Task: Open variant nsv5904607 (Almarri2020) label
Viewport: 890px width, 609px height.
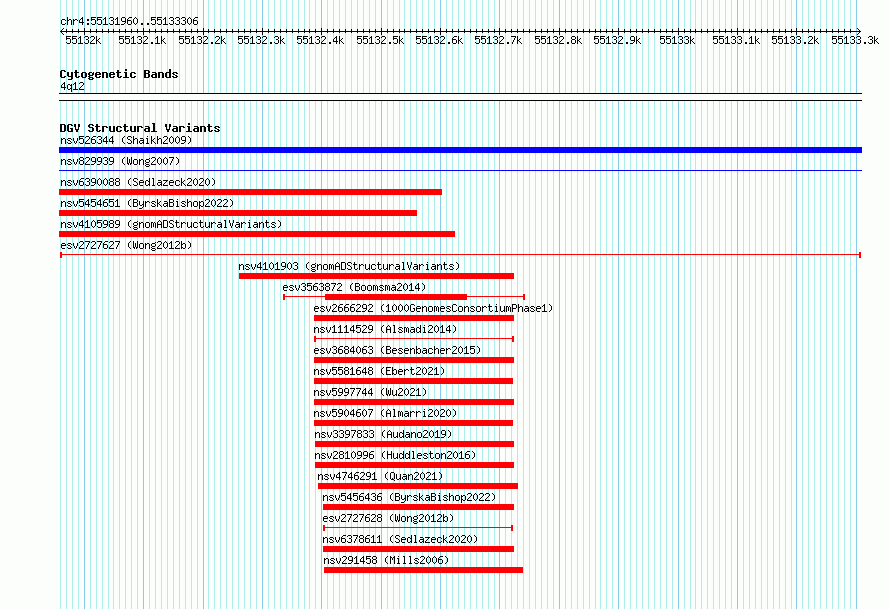Action: click(x=385, y=413)
